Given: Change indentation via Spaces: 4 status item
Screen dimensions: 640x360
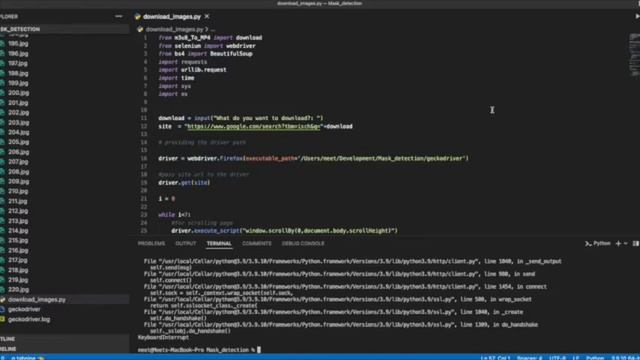Looking at the screenshot, I should 529,358.
